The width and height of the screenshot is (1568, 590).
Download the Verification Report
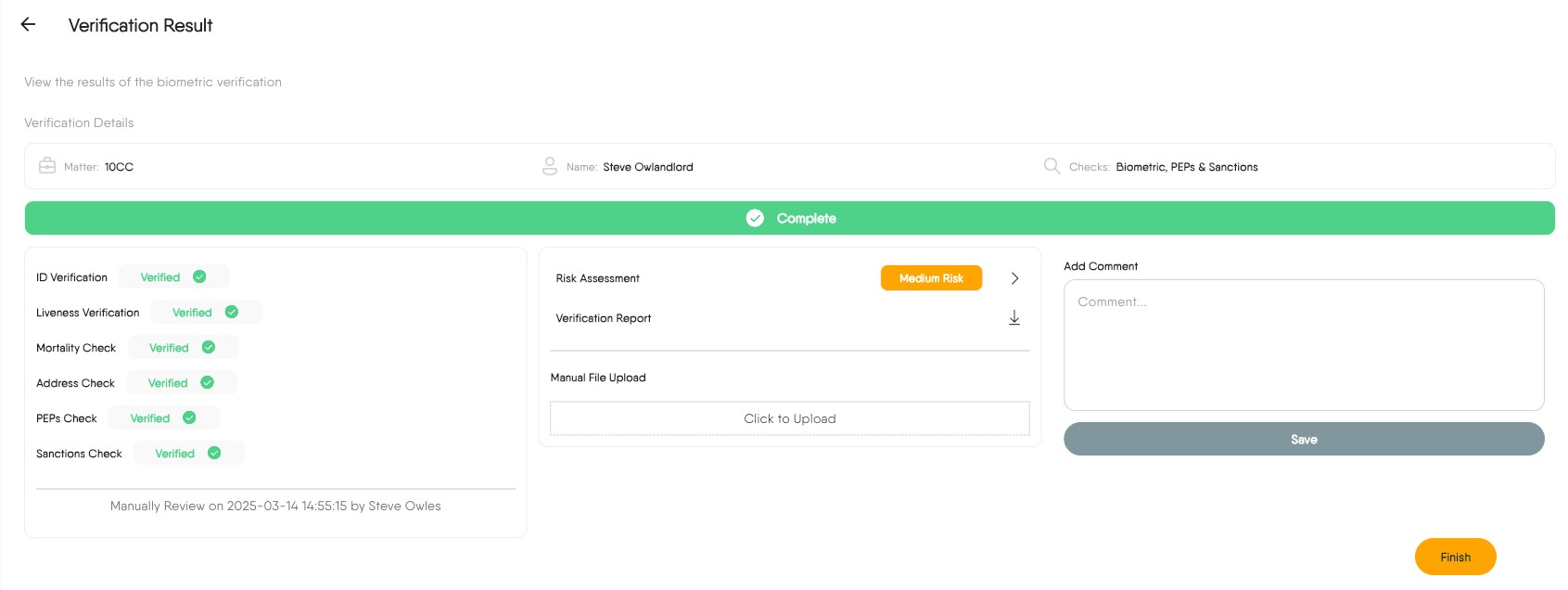point(1014,318)
